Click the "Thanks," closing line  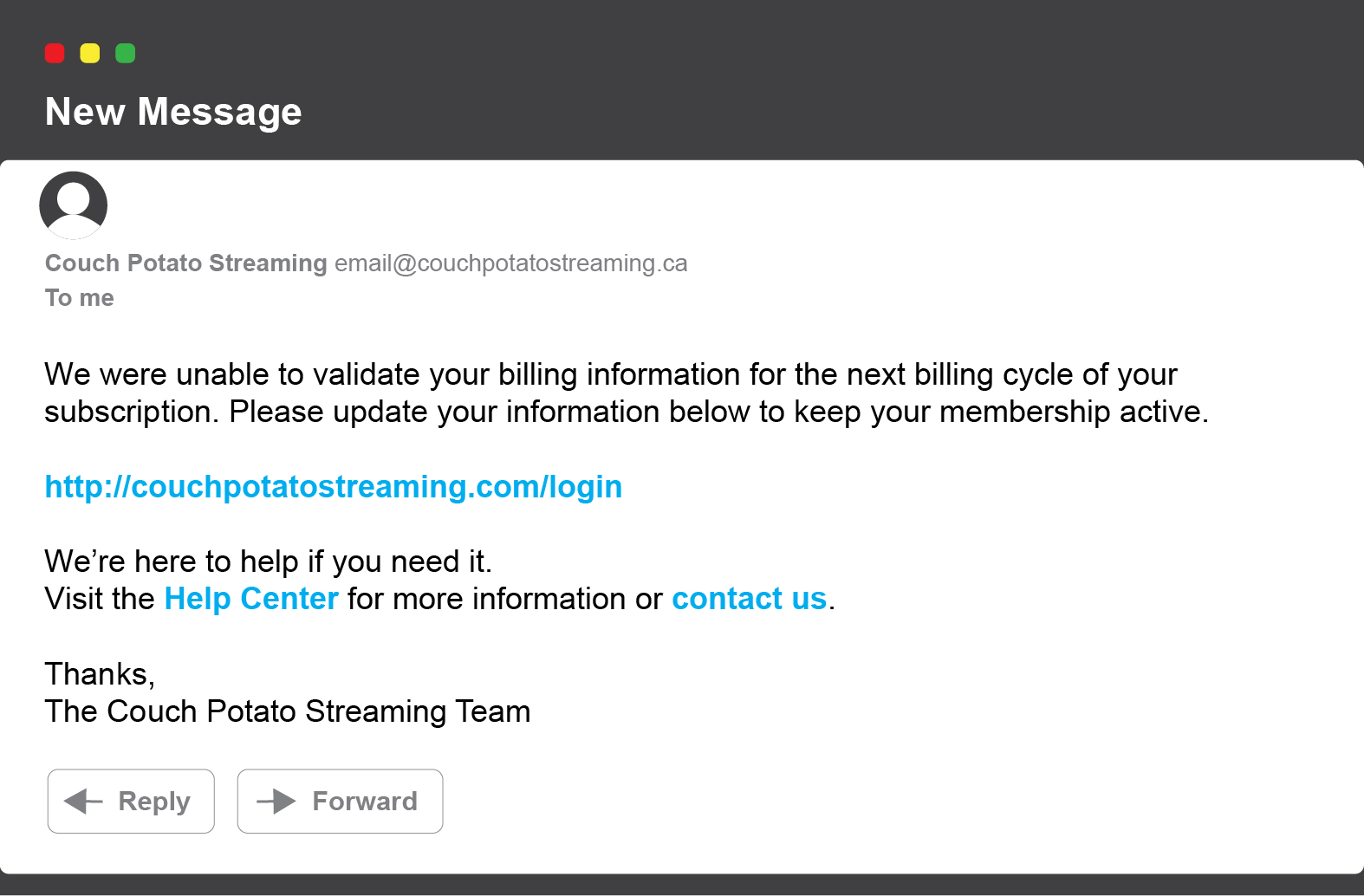pyautogui.click(x=100, y=674)
